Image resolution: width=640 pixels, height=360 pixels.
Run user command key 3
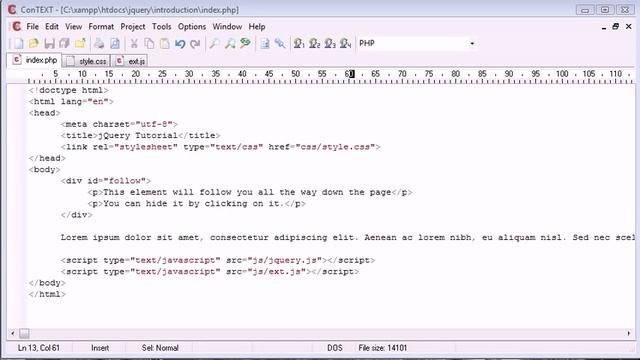click(x=330, y=43)
